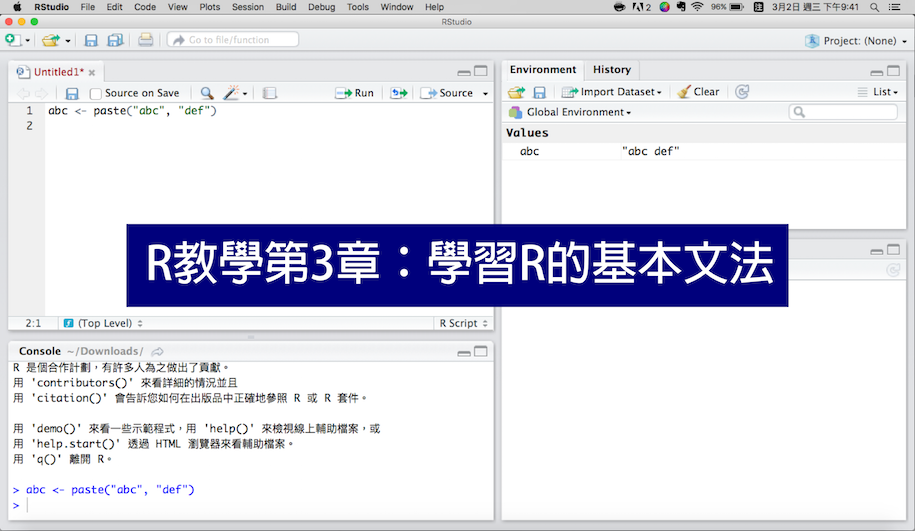Viewport: 915px width, 531px height.
Task: Minimize the Environment pane
Action: (876, 72)
